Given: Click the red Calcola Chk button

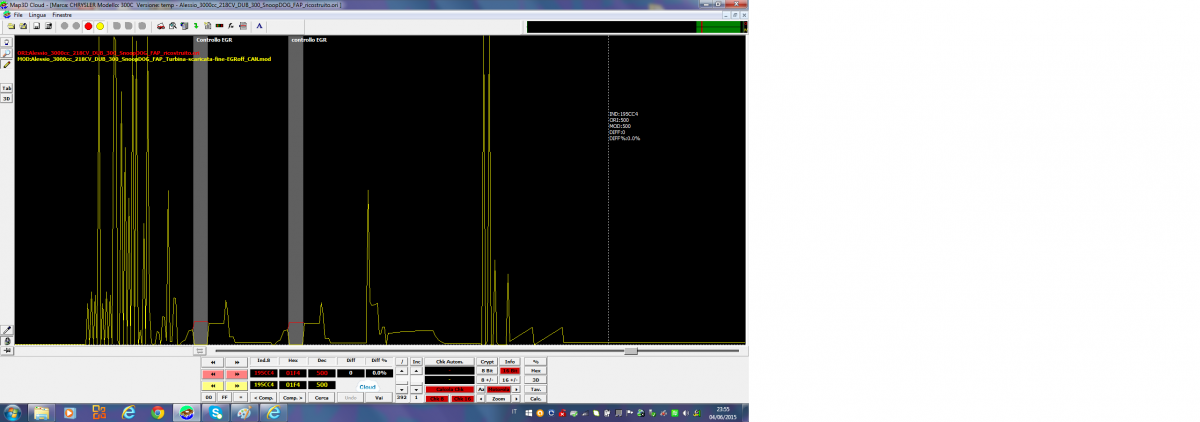Looking at the screenshot, I should pos(449,389).
